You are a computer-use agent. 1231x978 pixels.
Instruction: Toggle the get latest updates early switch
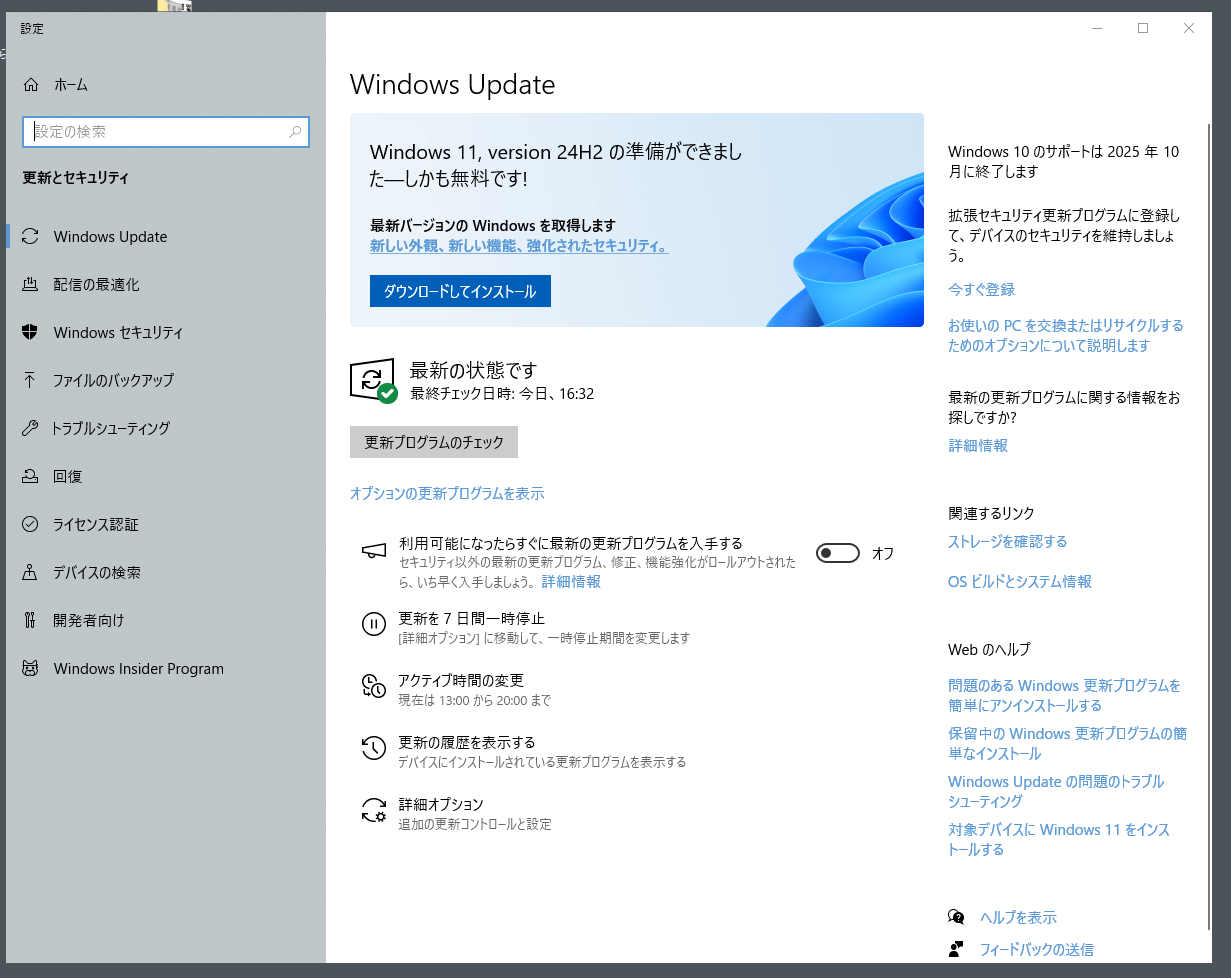click(x=838, y=553)
